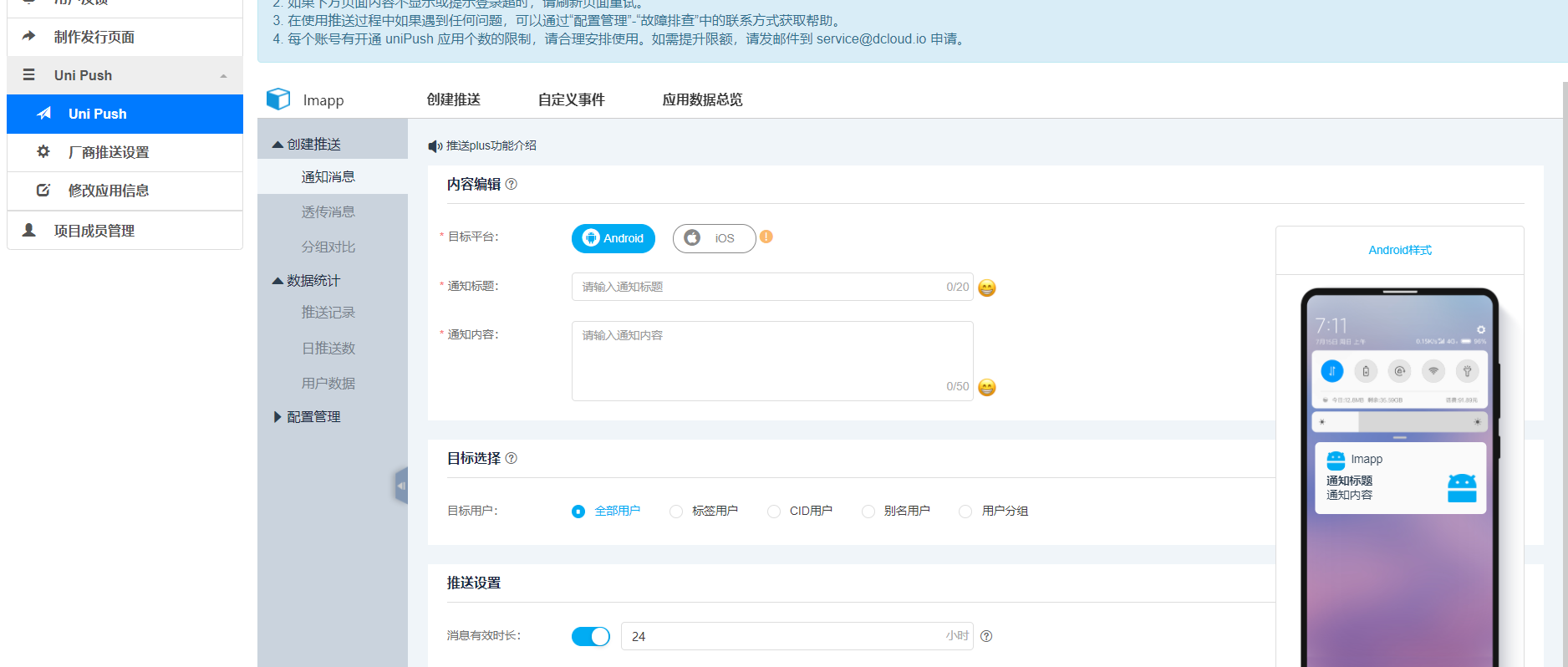Click the Imapp notification card in phone preview

point(1400,478)
